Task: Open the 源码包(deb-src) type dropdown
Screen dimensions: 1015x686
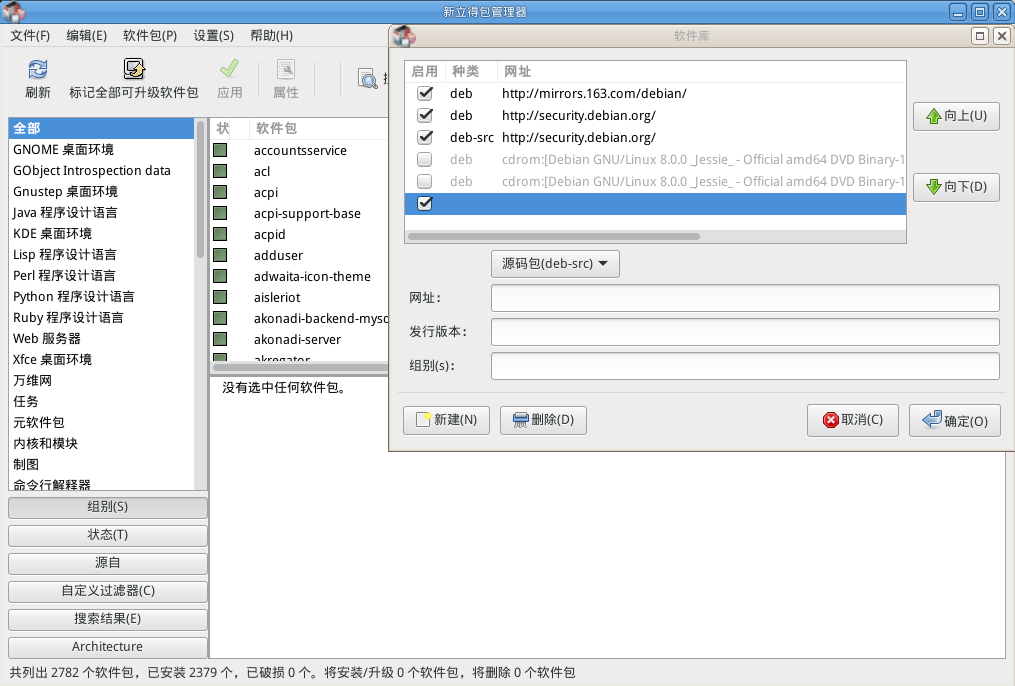Action: [x=555, y=264]
